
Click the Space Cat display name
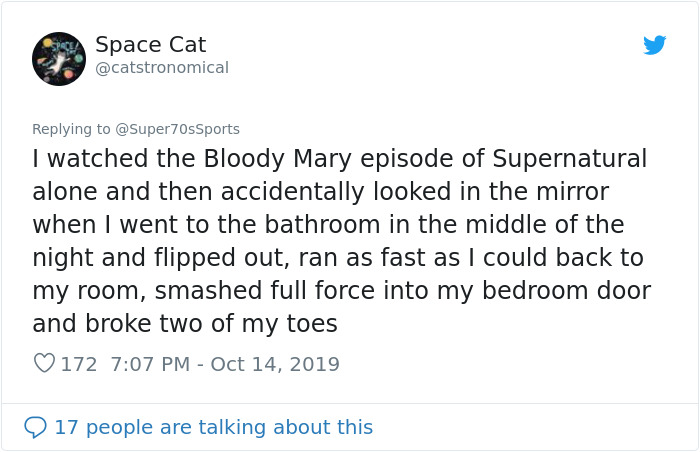(150, 45)
